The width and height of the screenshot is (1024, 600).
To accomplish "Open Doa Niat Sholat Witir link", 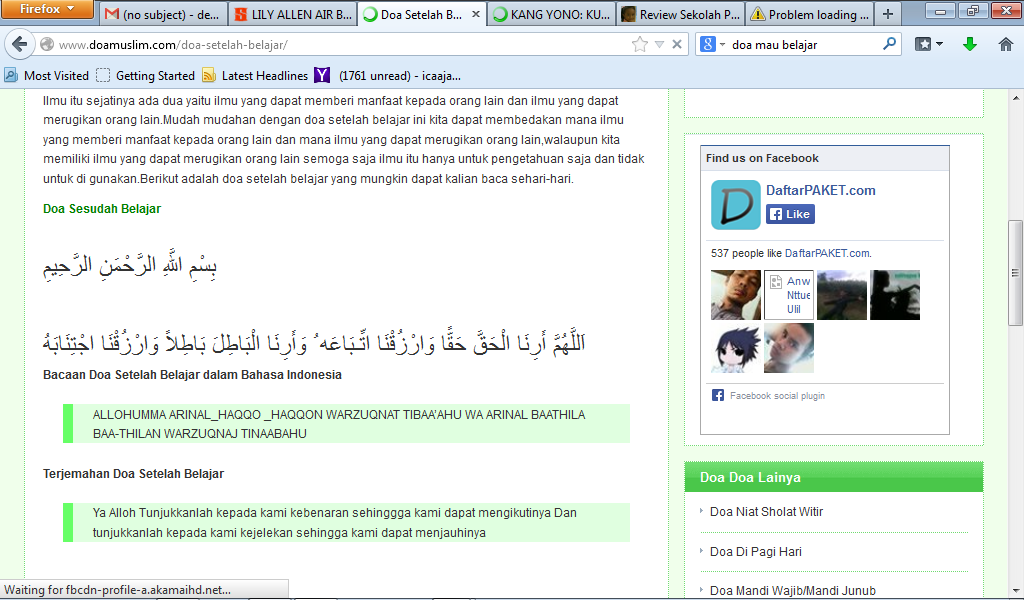I will pos(766,512).
